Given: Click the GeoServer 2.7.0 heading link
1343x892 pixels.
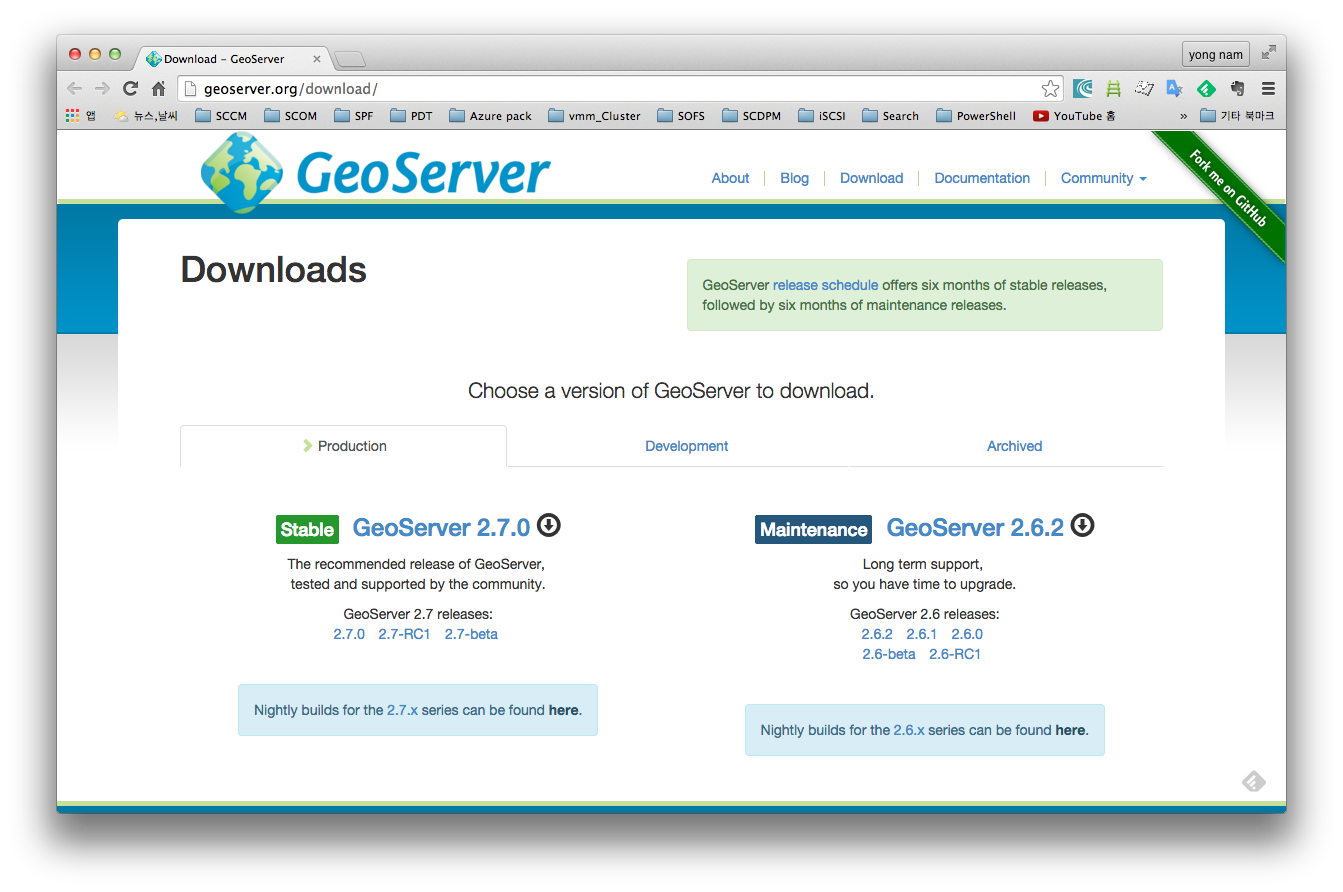Looking at the screenshot, I should (x=441, y=527).
